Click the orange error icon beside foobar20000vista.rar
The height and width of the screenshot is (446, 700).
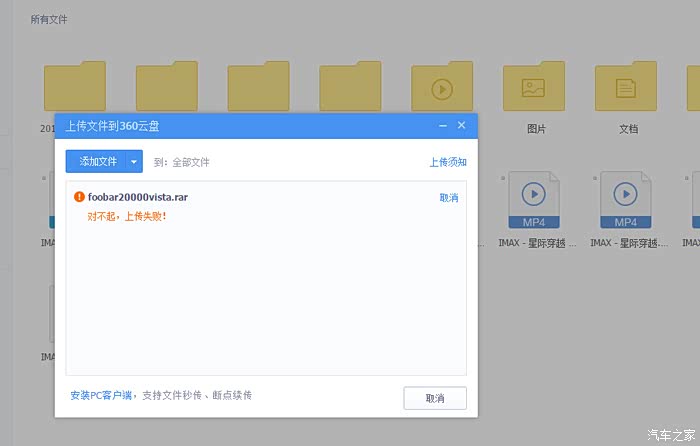(x=80, y=197)
